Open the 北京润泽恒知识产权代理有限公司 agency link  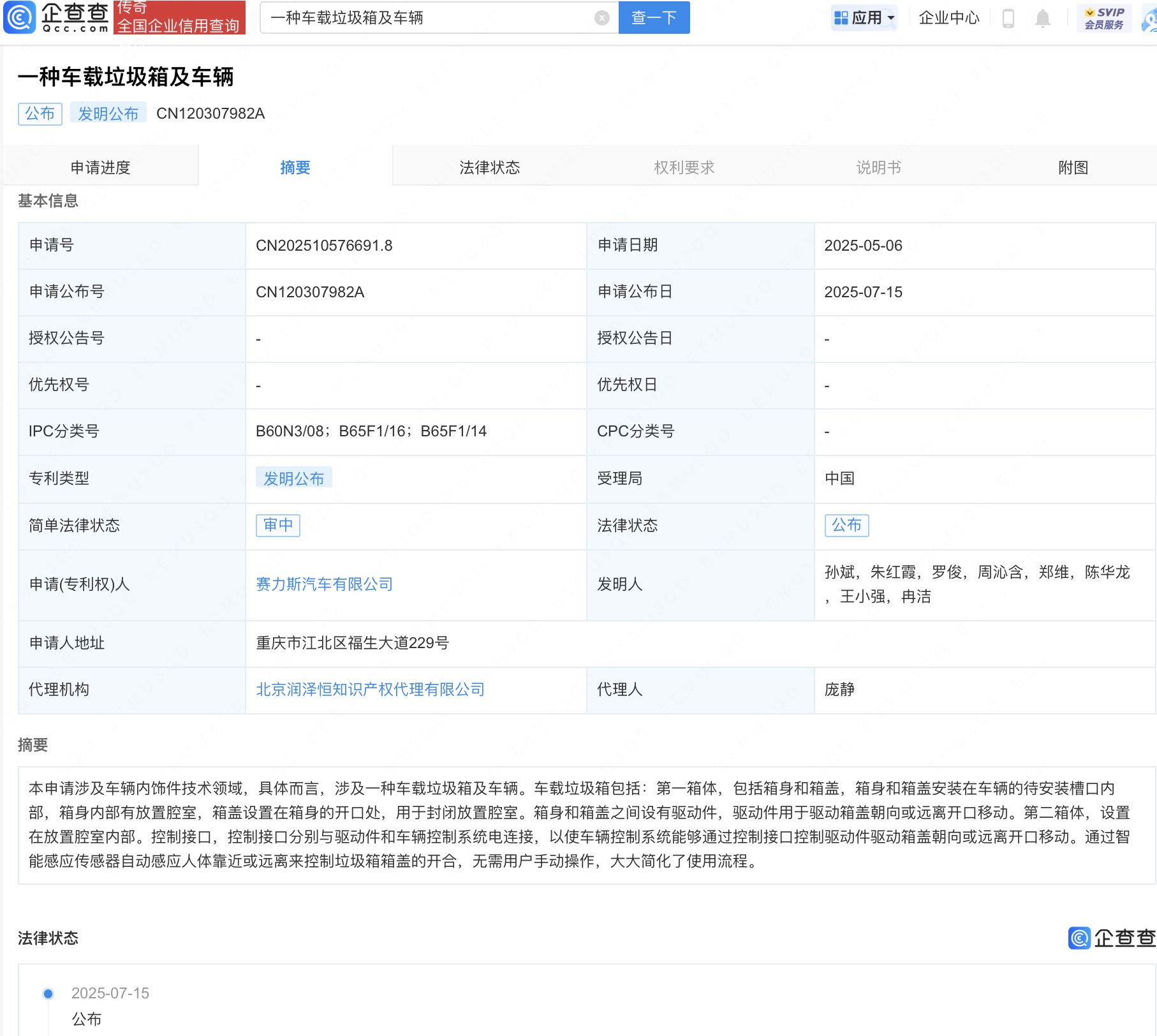pyautogui.click(x=370, y=689)
